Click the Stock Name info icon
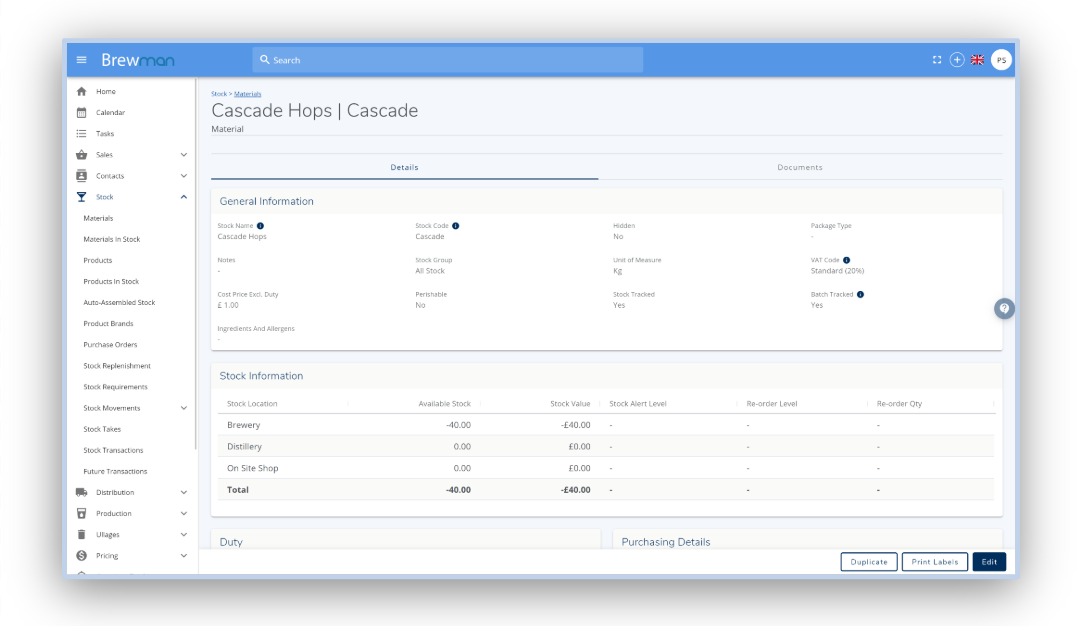The height and width of the screenshot is (626, 1089). [x=260, y=226]
